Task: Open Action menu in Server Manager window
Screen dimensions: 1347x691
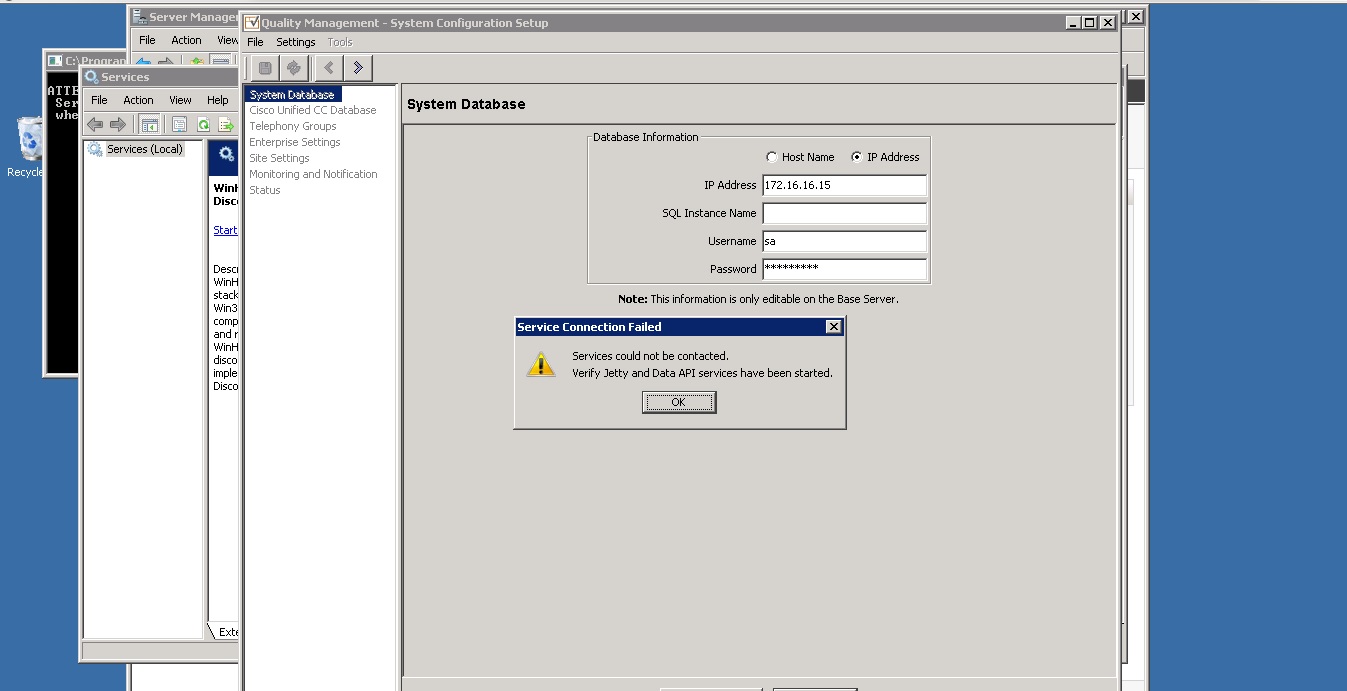Action: [x=186, y=40]
